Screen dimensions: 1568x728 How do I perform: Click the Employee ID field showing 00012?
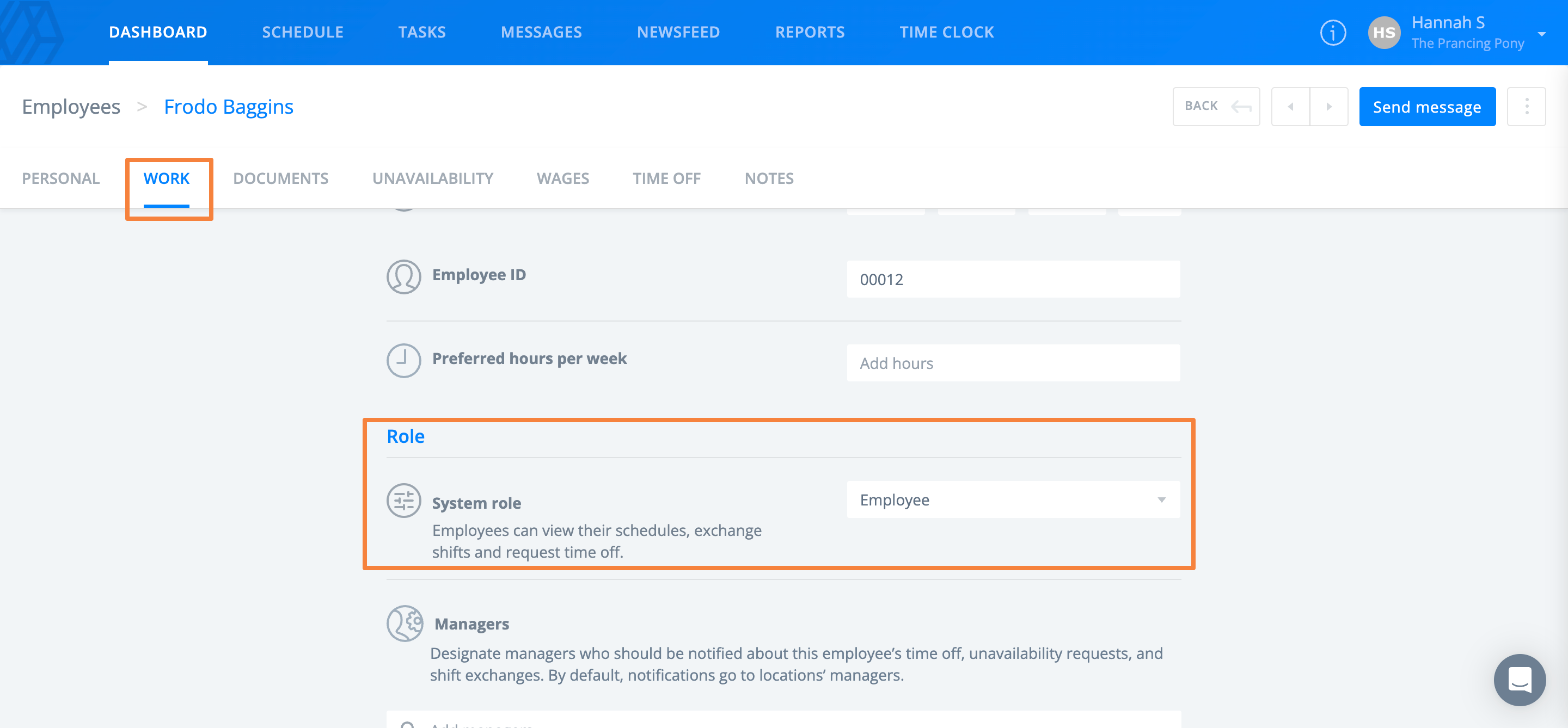tap(1013, 279)
